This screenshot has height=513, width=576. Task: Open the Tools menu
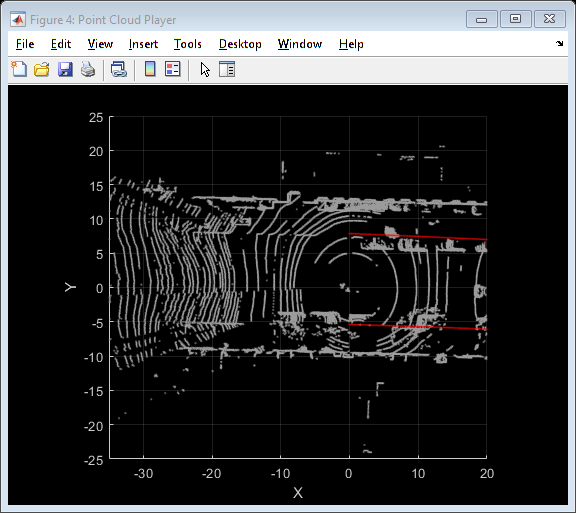point(188,44)
